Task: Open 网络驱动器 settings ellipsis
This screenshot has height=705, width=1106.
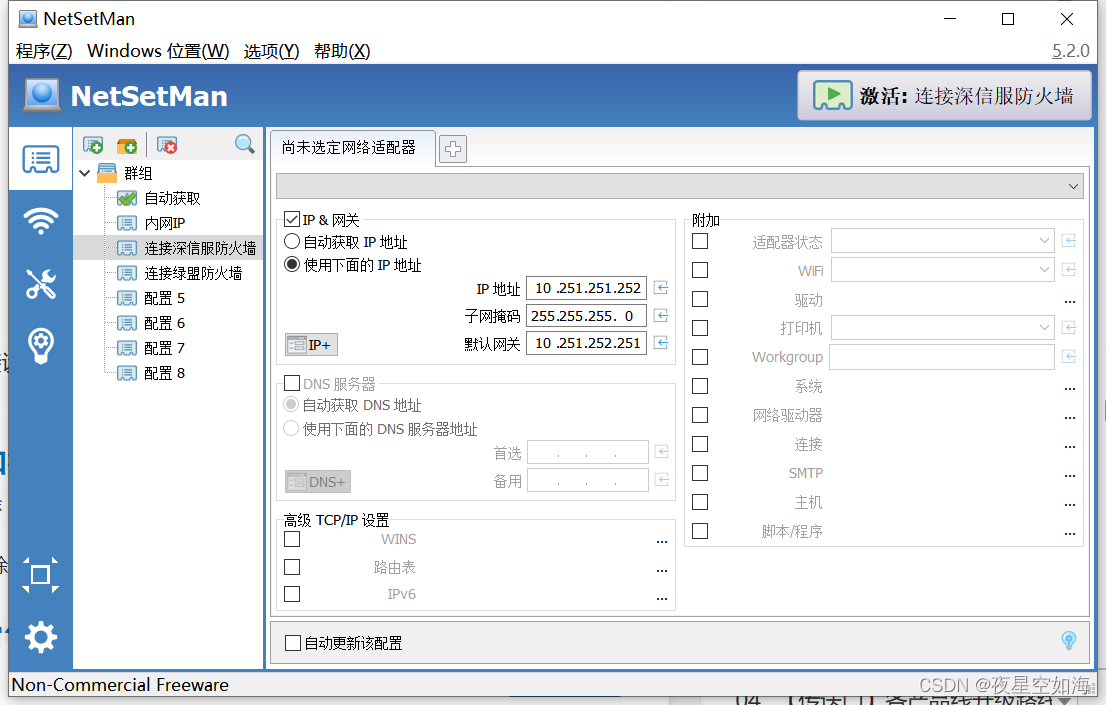Action: point(1070,418)
